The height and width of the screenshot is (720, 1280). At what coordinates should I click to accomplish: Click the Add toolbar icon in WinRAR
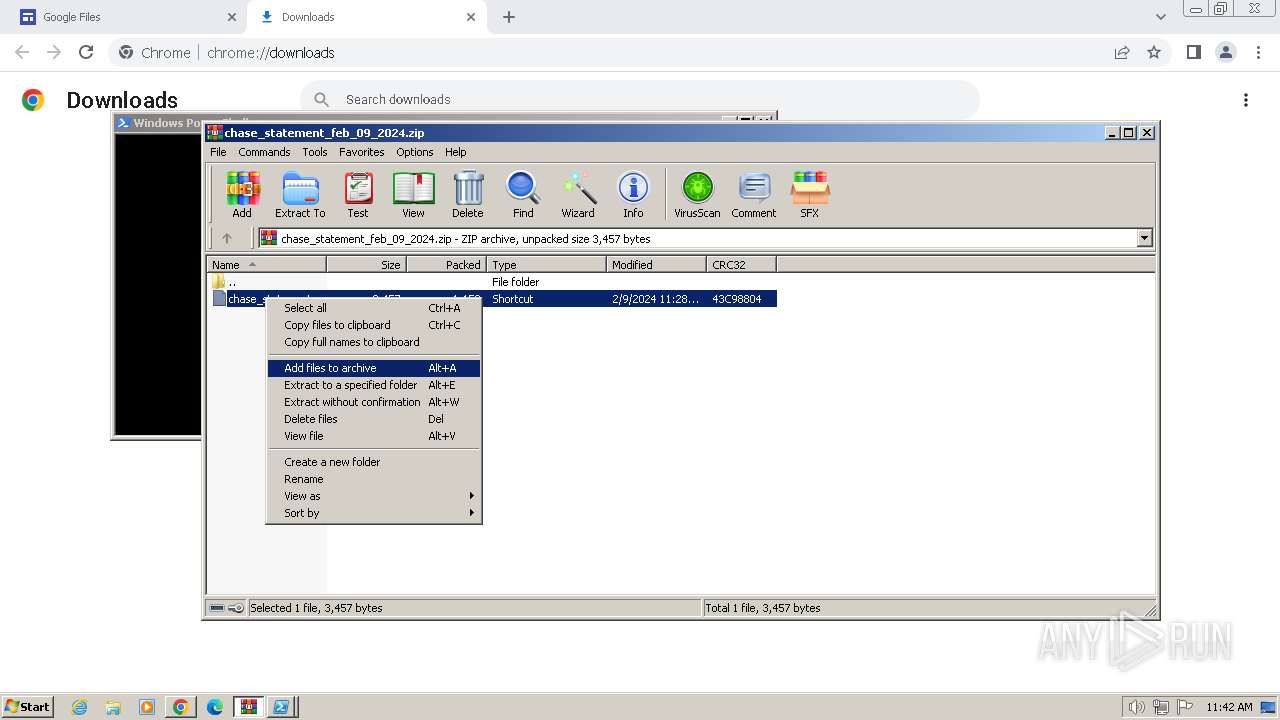point(242,194)
